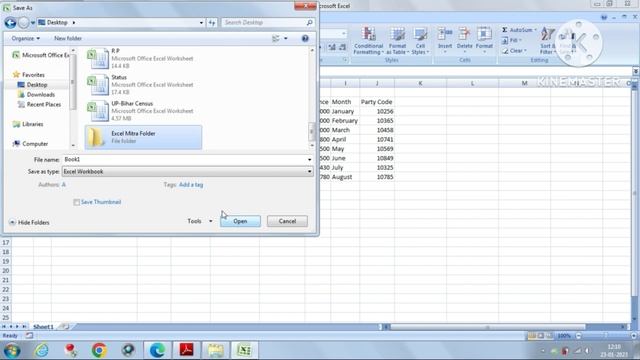Toggle the Save Thumbnail checkbox

(x=76, y=202)
